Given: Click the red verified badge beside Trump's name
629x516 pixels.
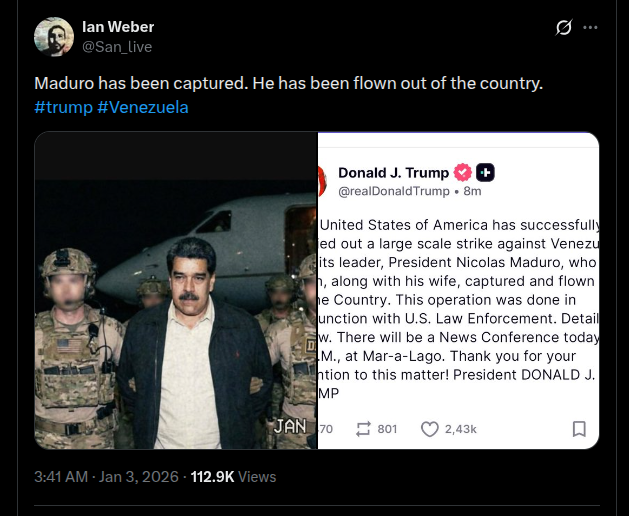Looking at the screenshot, I should coord(463,172).
